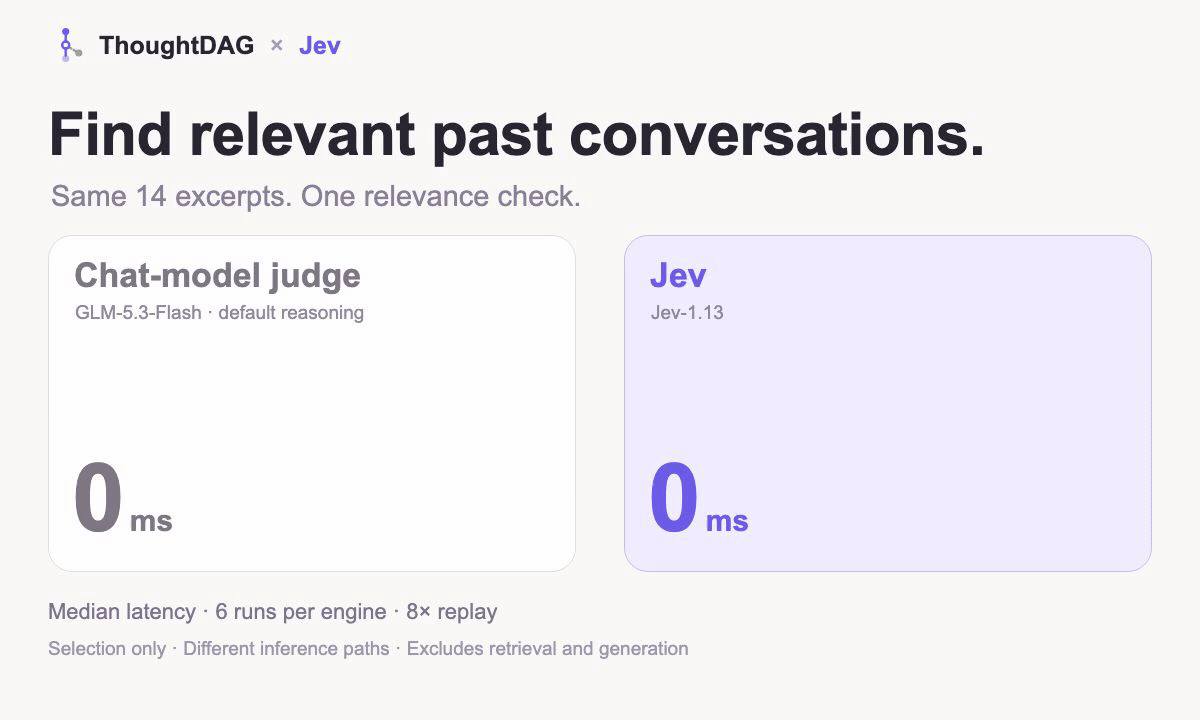Viewport: 1200px width, 720px height.
Task: Click the Find relevant past conversations headline
Action: [x=517, y=135]
